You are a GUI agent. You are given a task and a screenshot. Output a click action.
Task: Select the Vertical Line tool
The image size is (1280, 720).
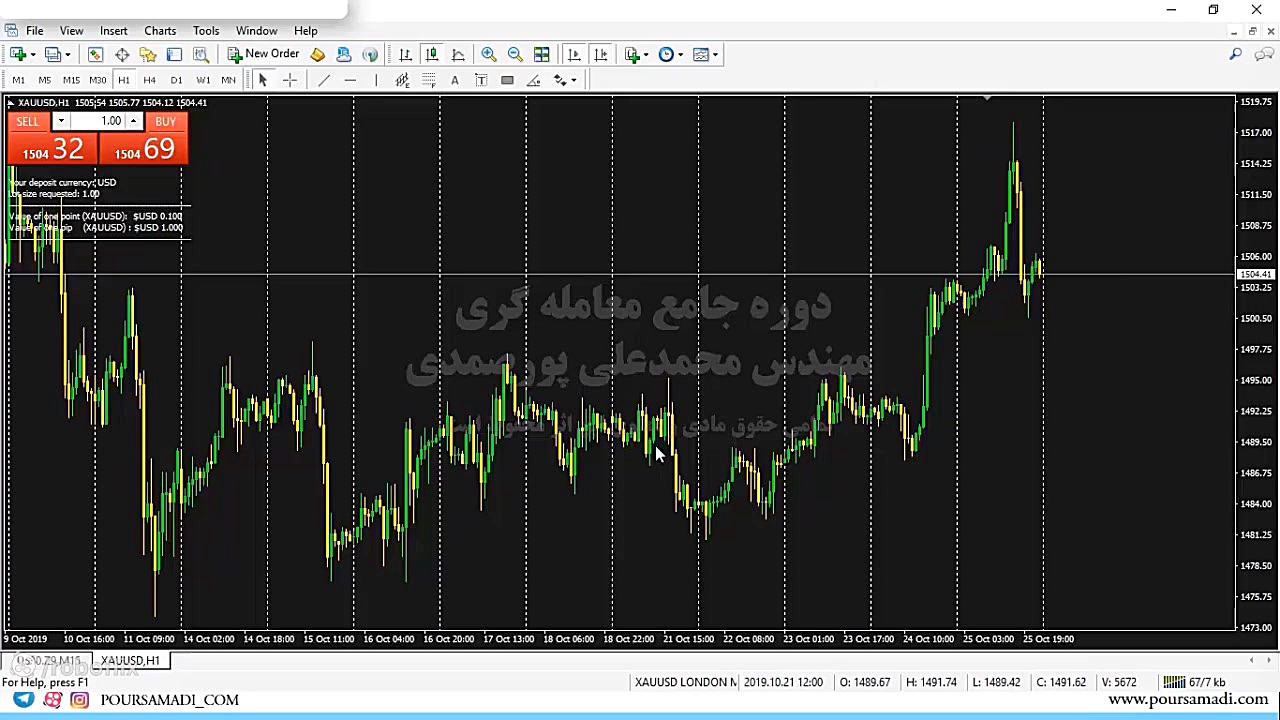point(376,80)
